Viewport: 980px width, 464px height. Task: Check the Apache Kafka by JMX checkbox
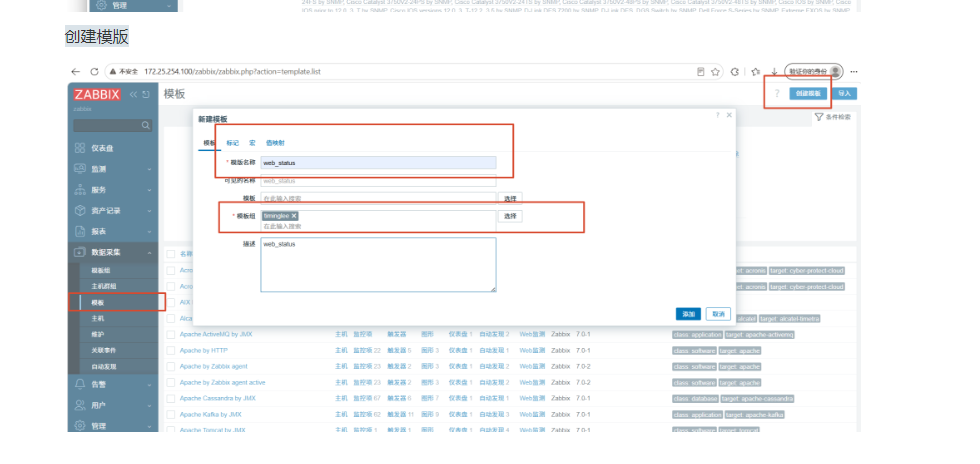click(171, 415)
